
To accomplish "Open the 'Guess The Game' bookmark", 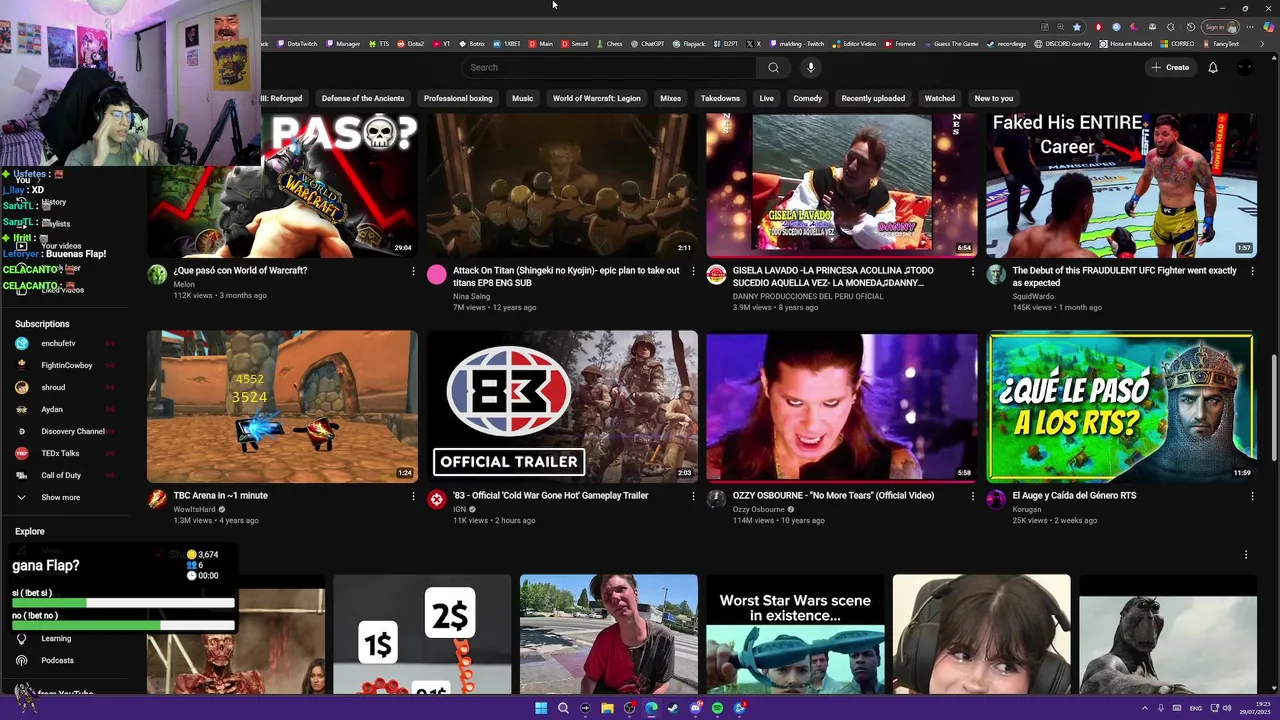I will 950,44.
